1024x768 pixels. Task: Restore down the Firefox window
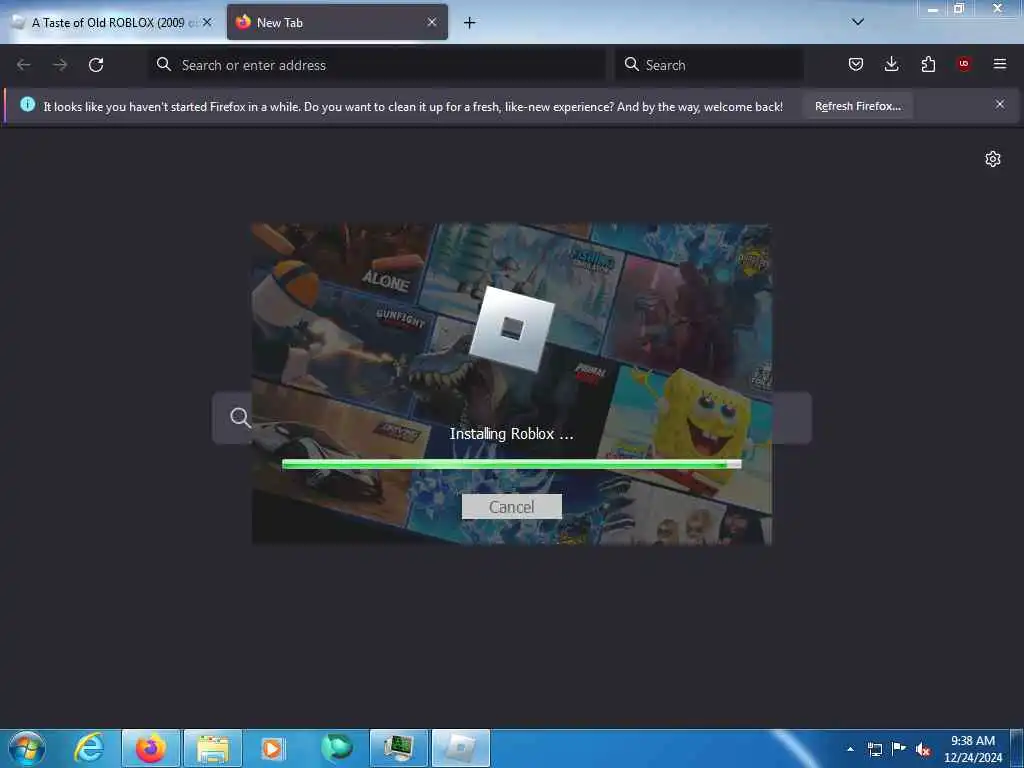pyautogui.click(x=959, y=9)
